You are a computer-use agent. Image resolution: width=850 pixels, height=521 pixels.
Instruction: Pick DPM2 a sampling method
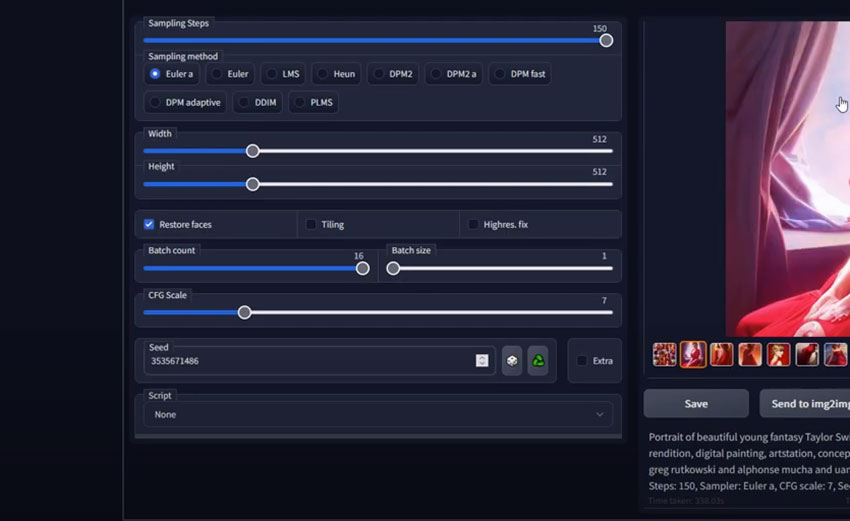pos(454,74)
